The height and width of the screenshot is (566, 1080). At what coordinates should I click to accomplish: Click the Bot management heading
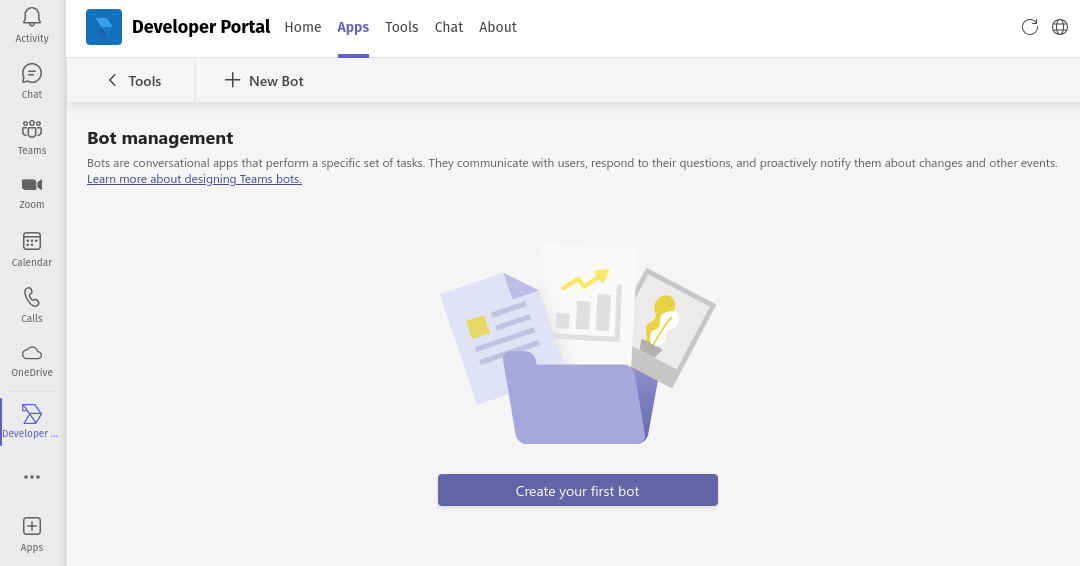click(x=160, y=138)
